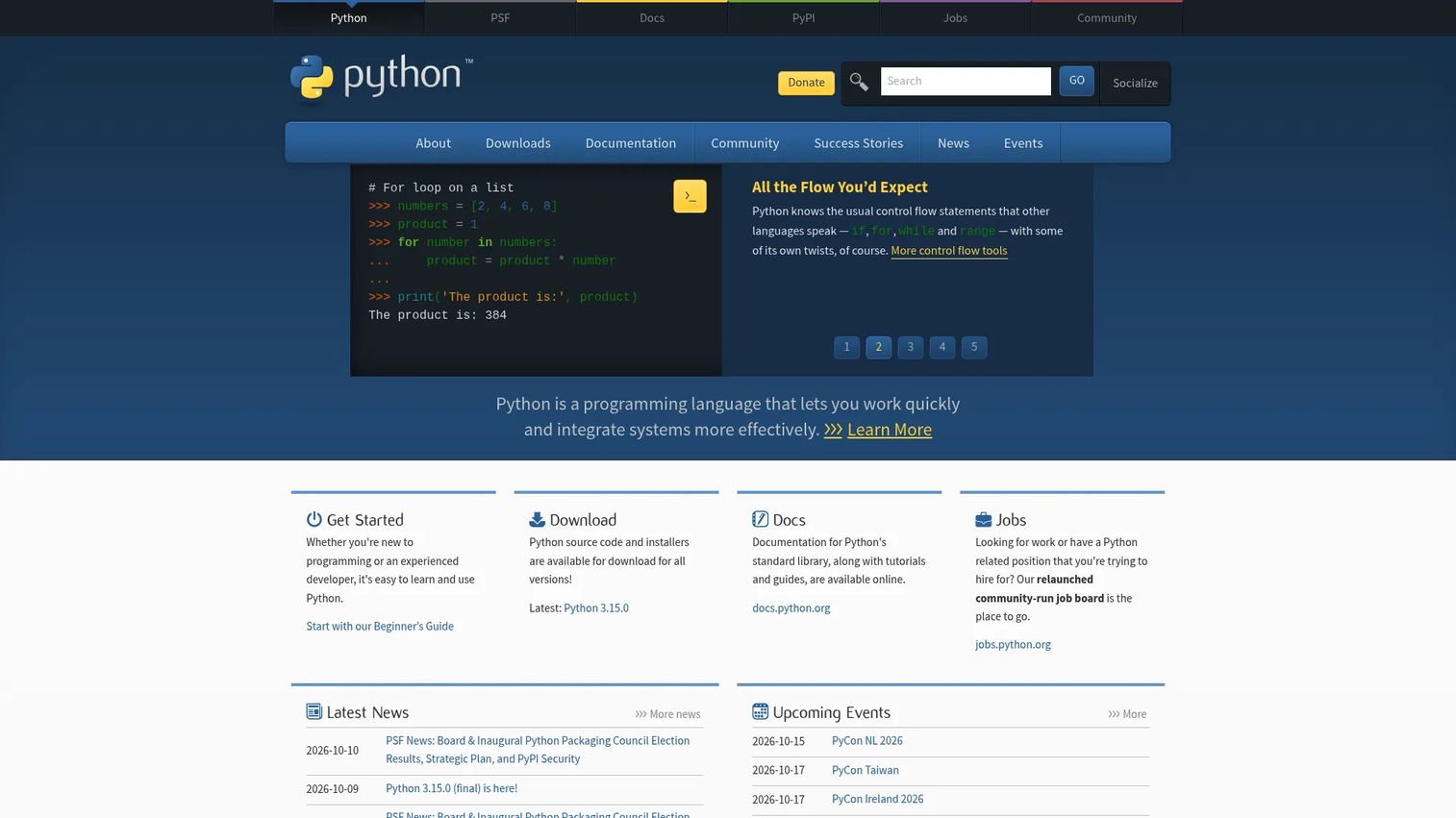The image size is (1456, 818).
Task: Open the Python 3.15.0 latest download link
Action: pos(596,608)
